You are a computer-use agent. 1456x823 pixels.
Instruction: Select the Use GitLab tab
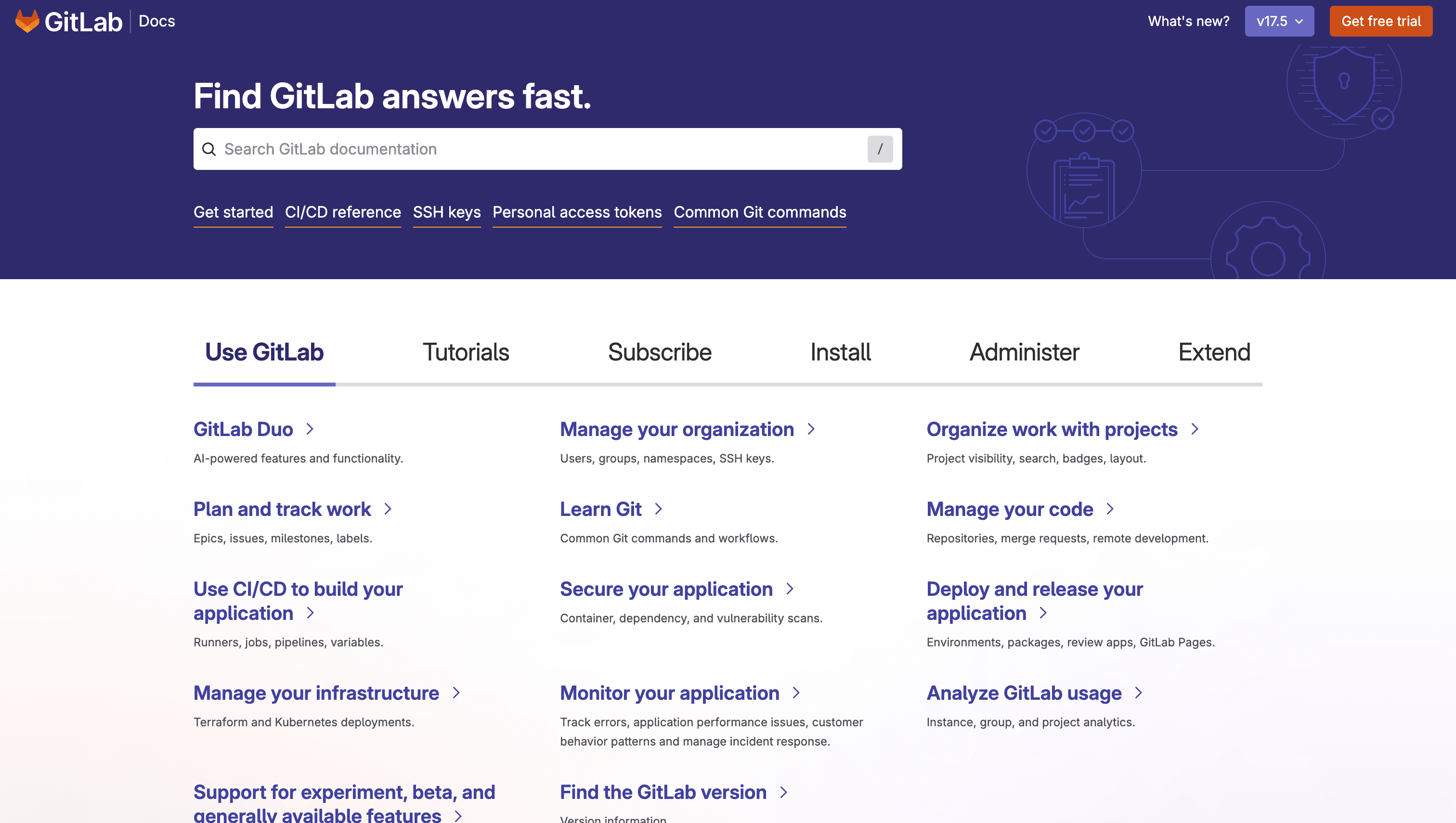[264, 352]
